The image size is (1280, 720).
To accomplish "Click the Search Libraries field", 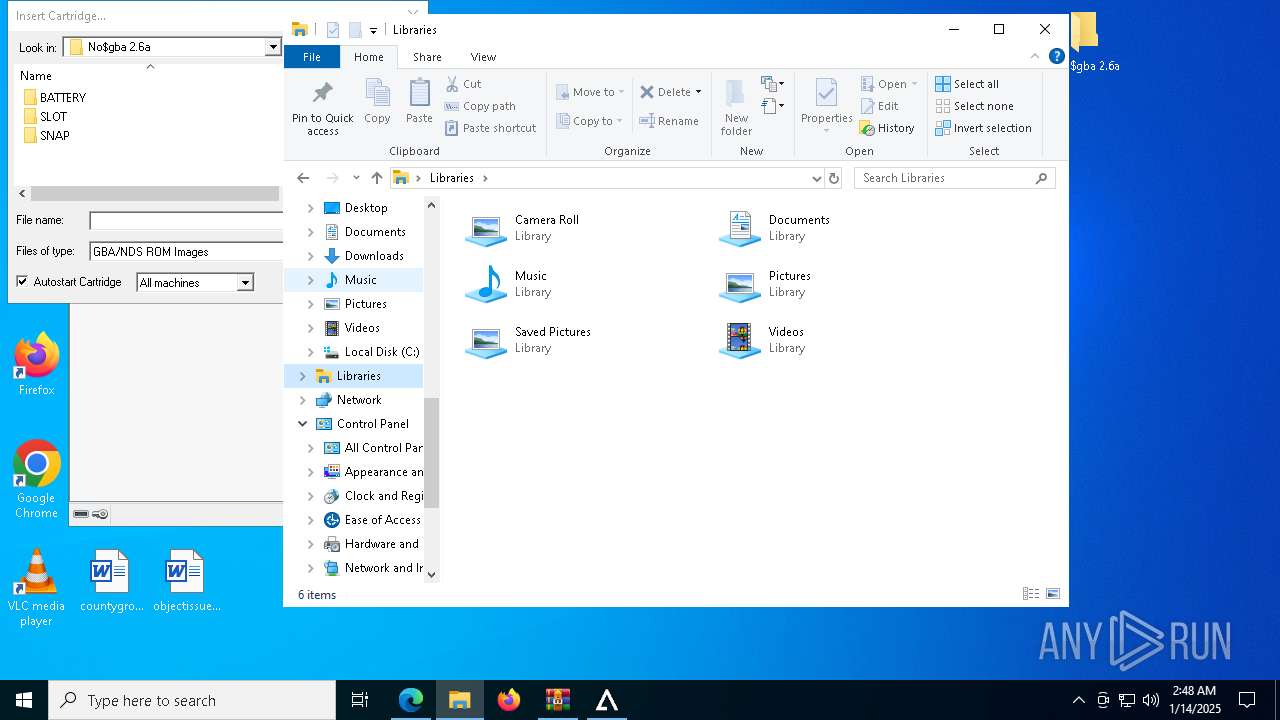I will coord(955,178).
